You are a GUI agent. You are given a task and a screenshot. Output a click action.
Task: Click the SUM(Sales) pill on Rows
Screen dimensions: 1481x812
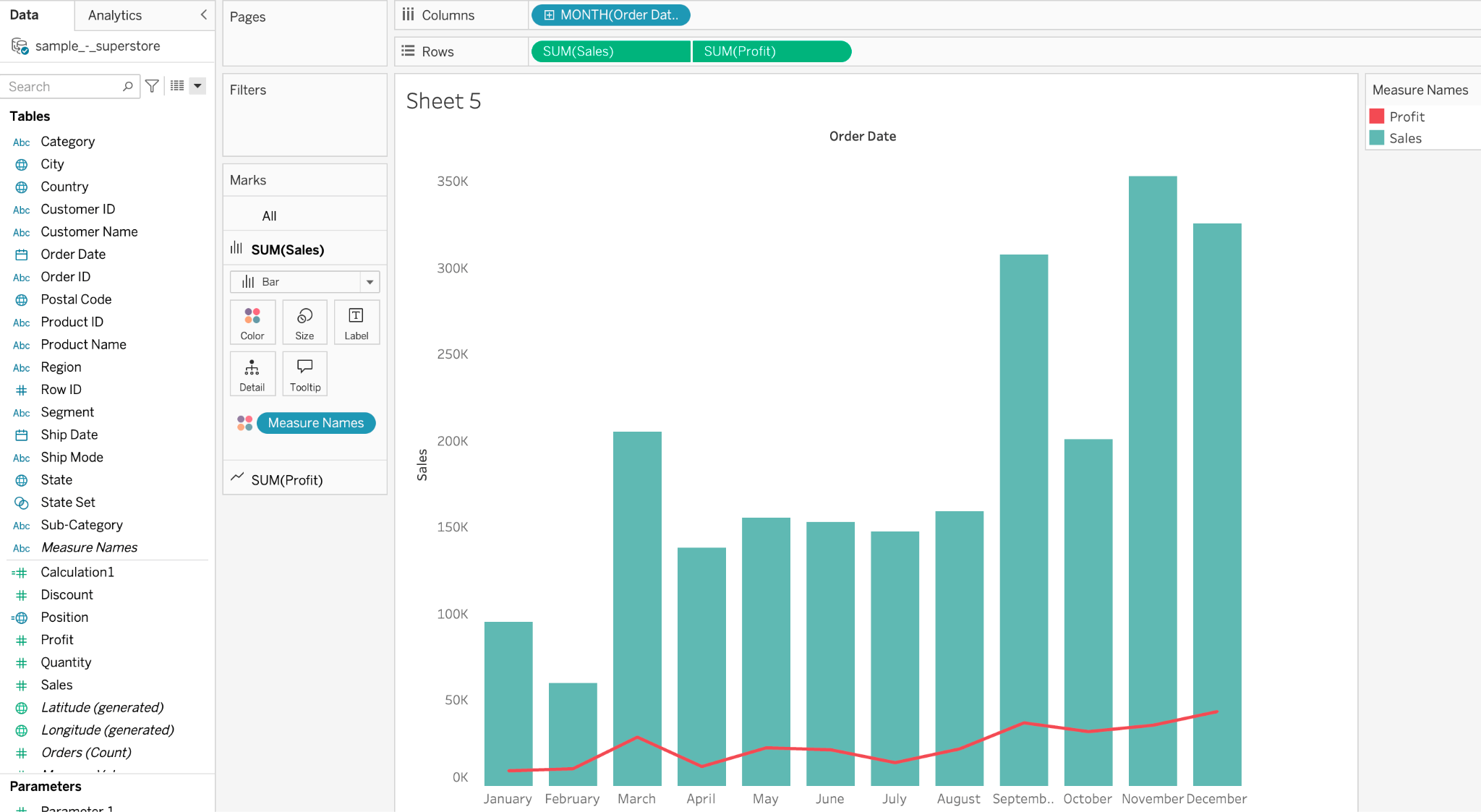click(x=610, y=51)
